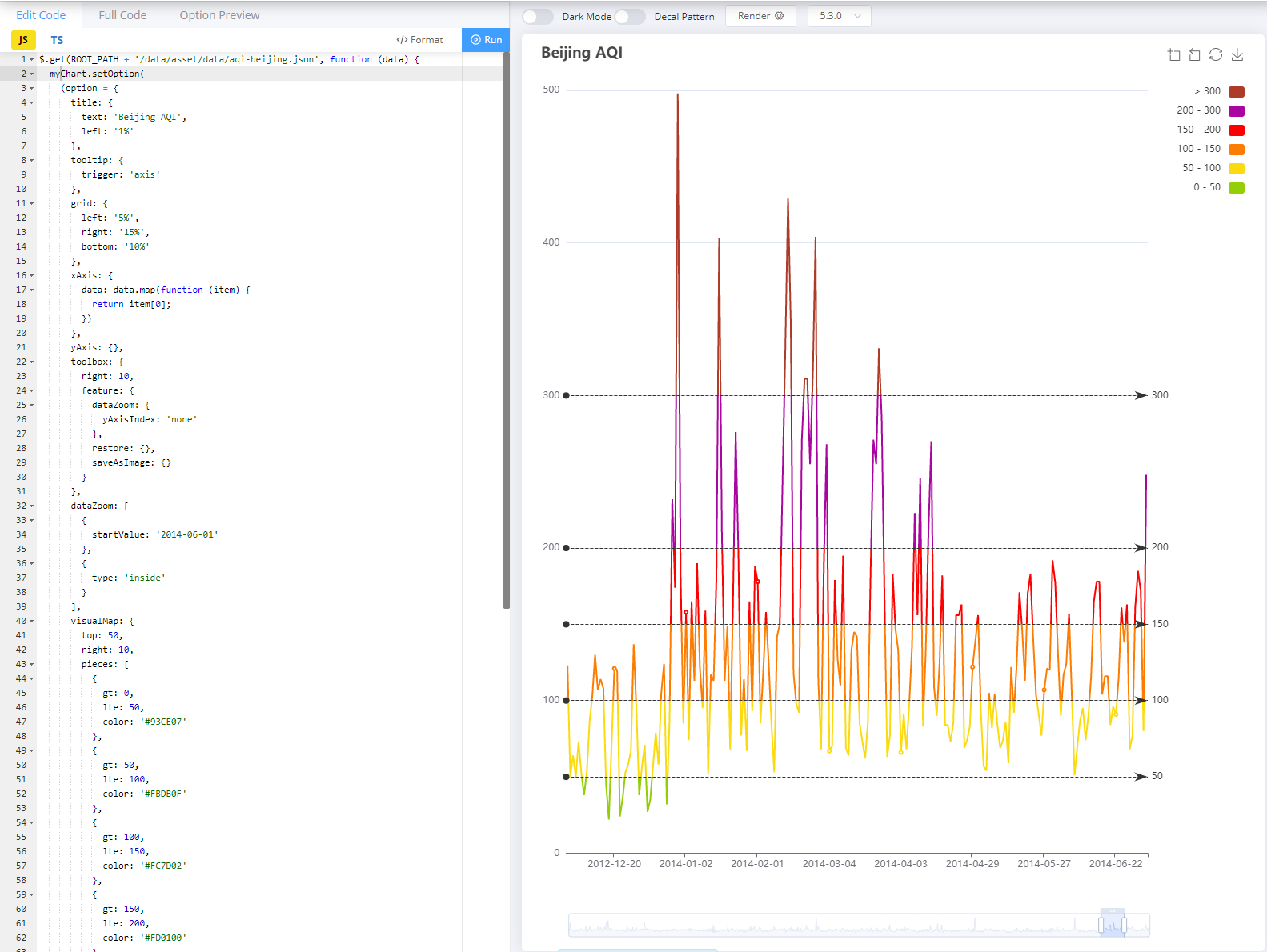Viewport: 1267px width, 952px height.
Task: Collapse fold arrow at line 22 toolbox
Action: click(x=32, y=362)
